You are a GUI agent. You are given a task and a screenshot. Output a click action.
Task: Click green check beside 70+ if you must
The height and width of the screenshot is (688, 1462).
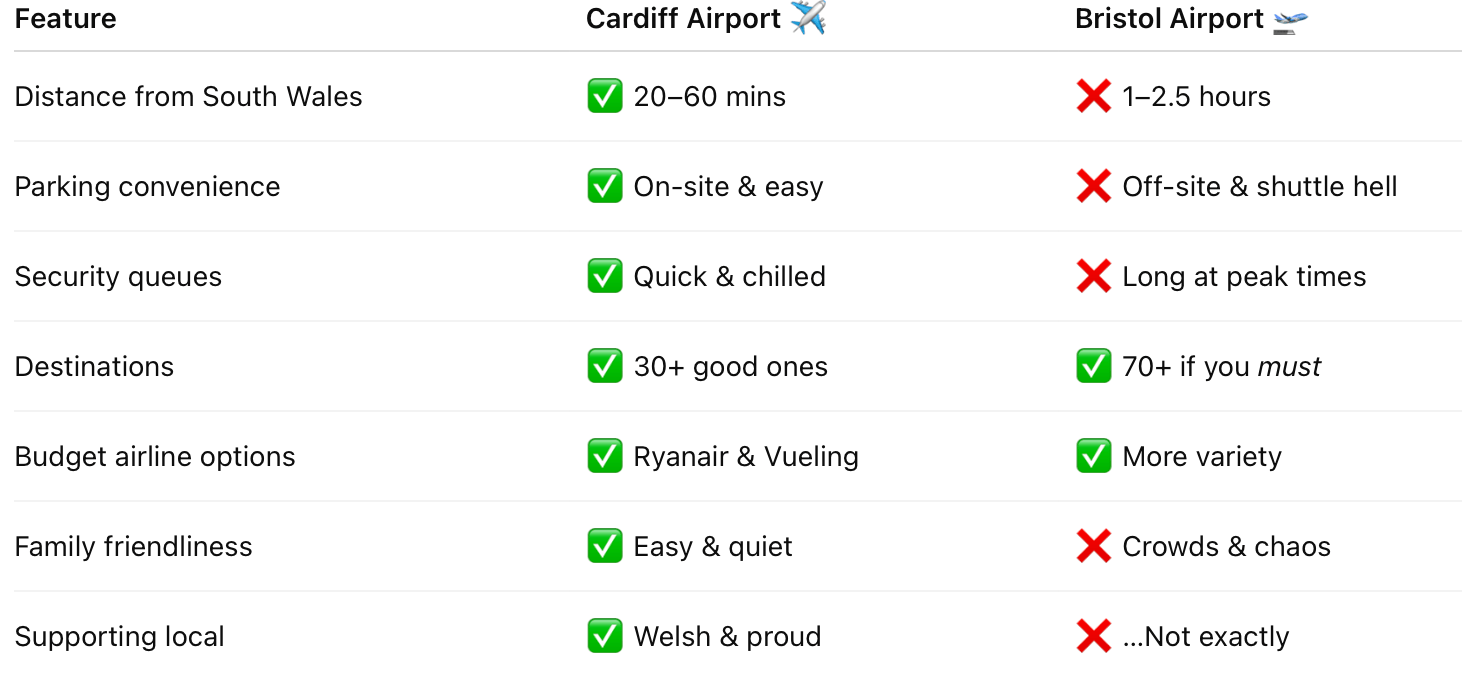pyautogui.click(x=1094, y=366)
